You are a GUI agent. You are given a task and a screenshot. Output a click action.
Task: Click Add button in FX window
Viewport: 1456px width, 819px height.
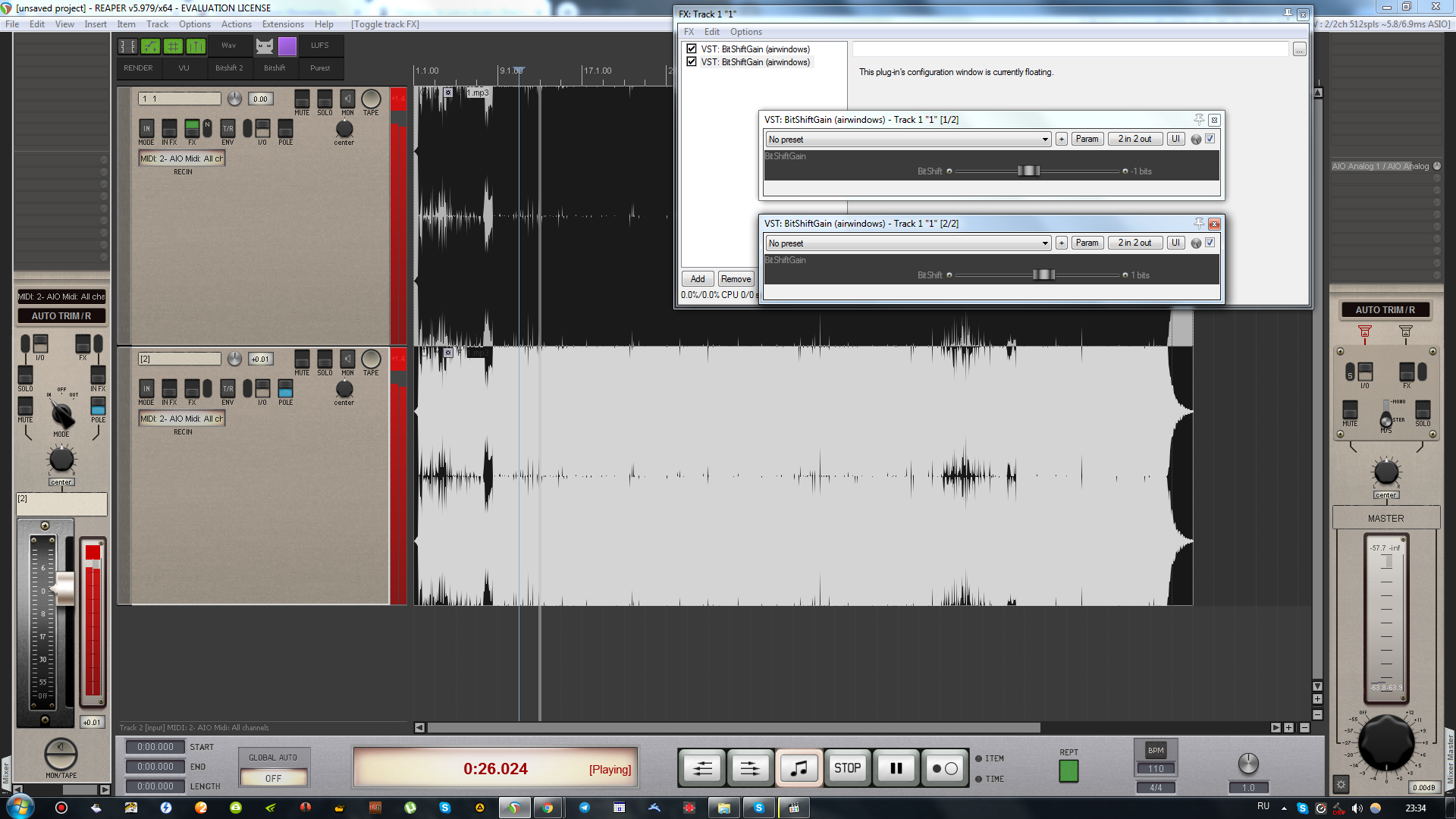[x=698, y=279]
